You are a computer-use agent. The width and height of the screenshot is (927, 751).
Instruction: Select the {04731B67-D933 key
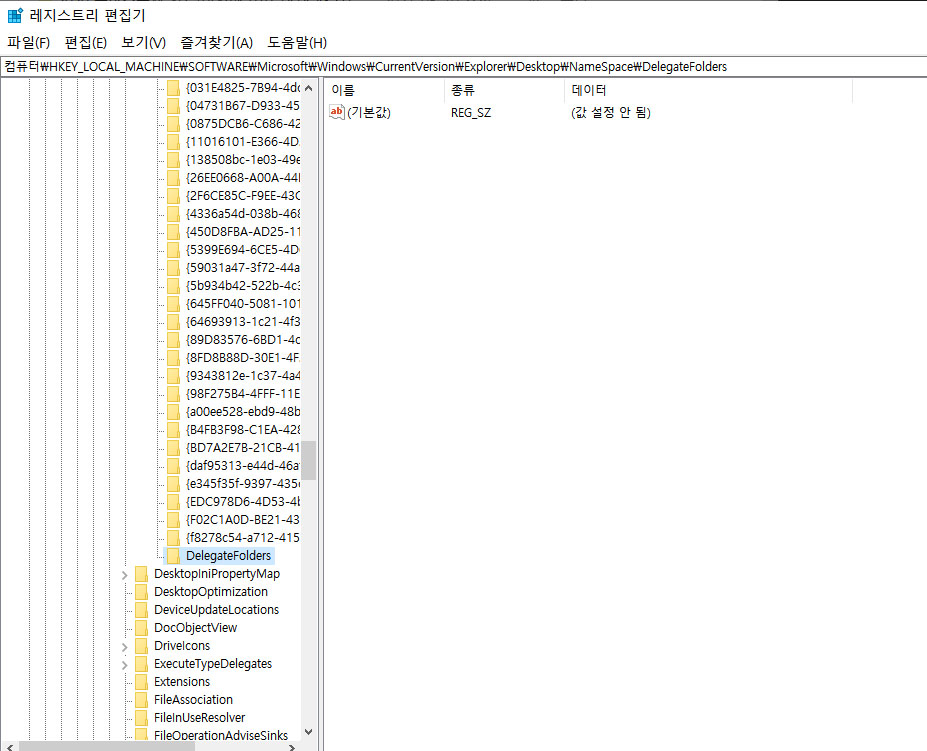[x=243, y=106]
